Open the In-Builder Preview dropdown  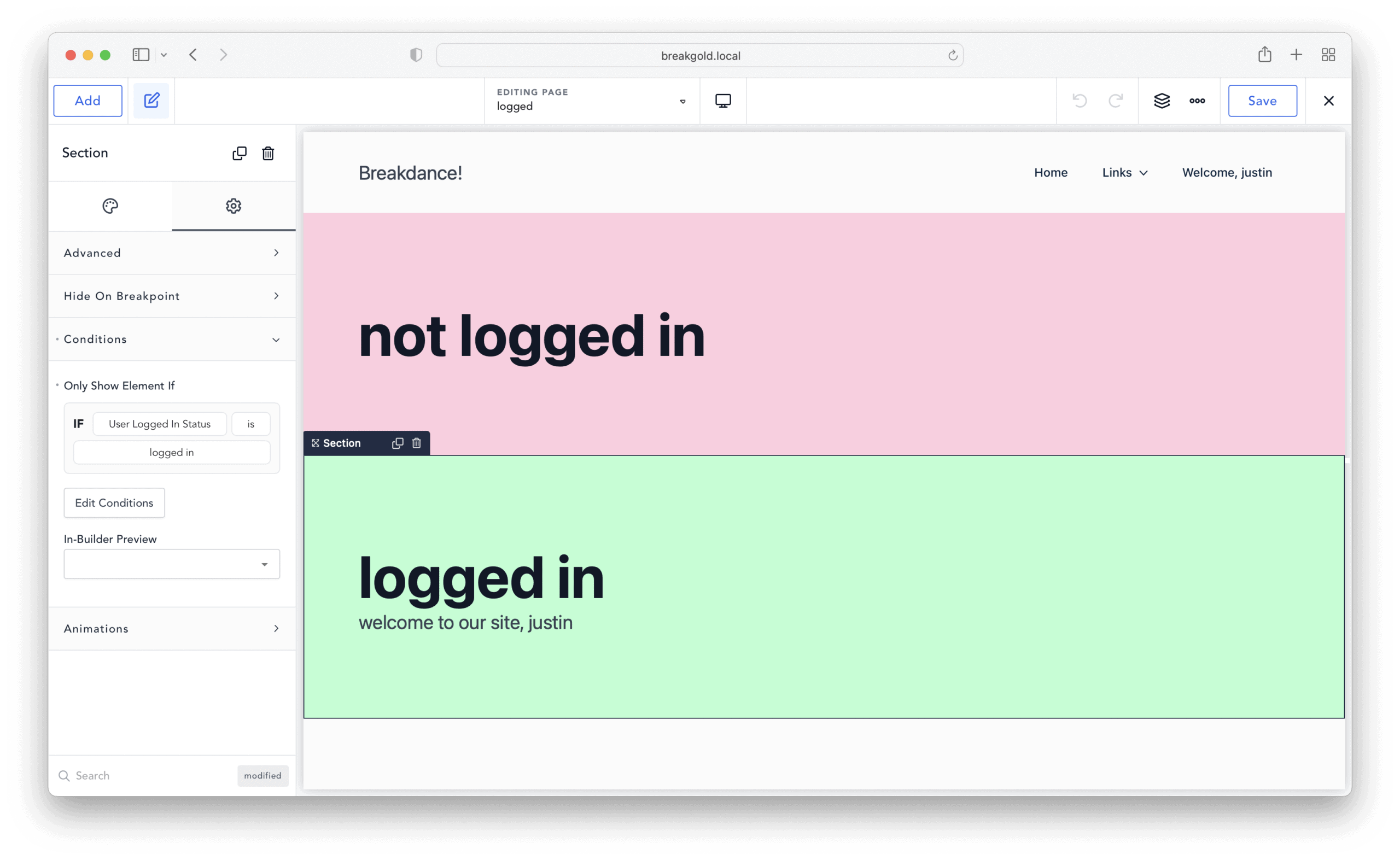(171, 564)
